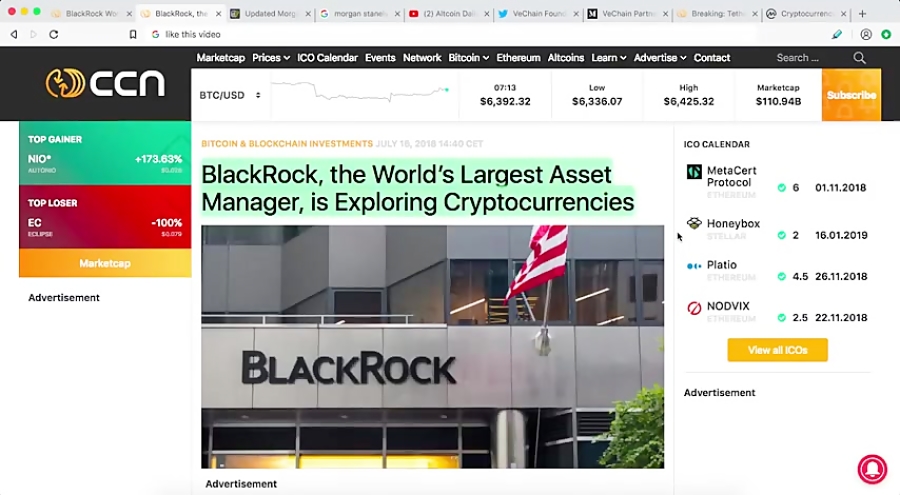Click the Low $6,336.07 value
This screenshot has width=900, height=495.
coord(597,102)
